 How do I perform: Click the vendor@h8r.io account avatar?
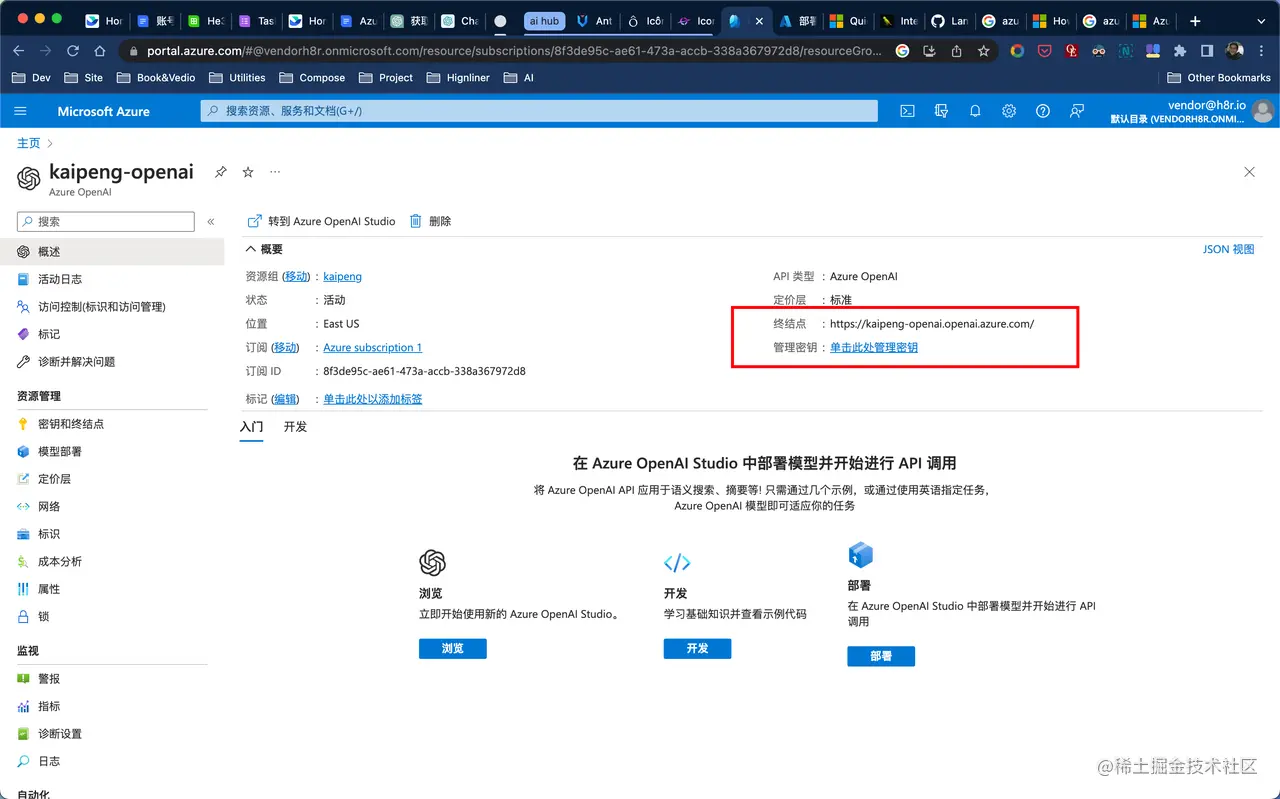point(1263,111)
